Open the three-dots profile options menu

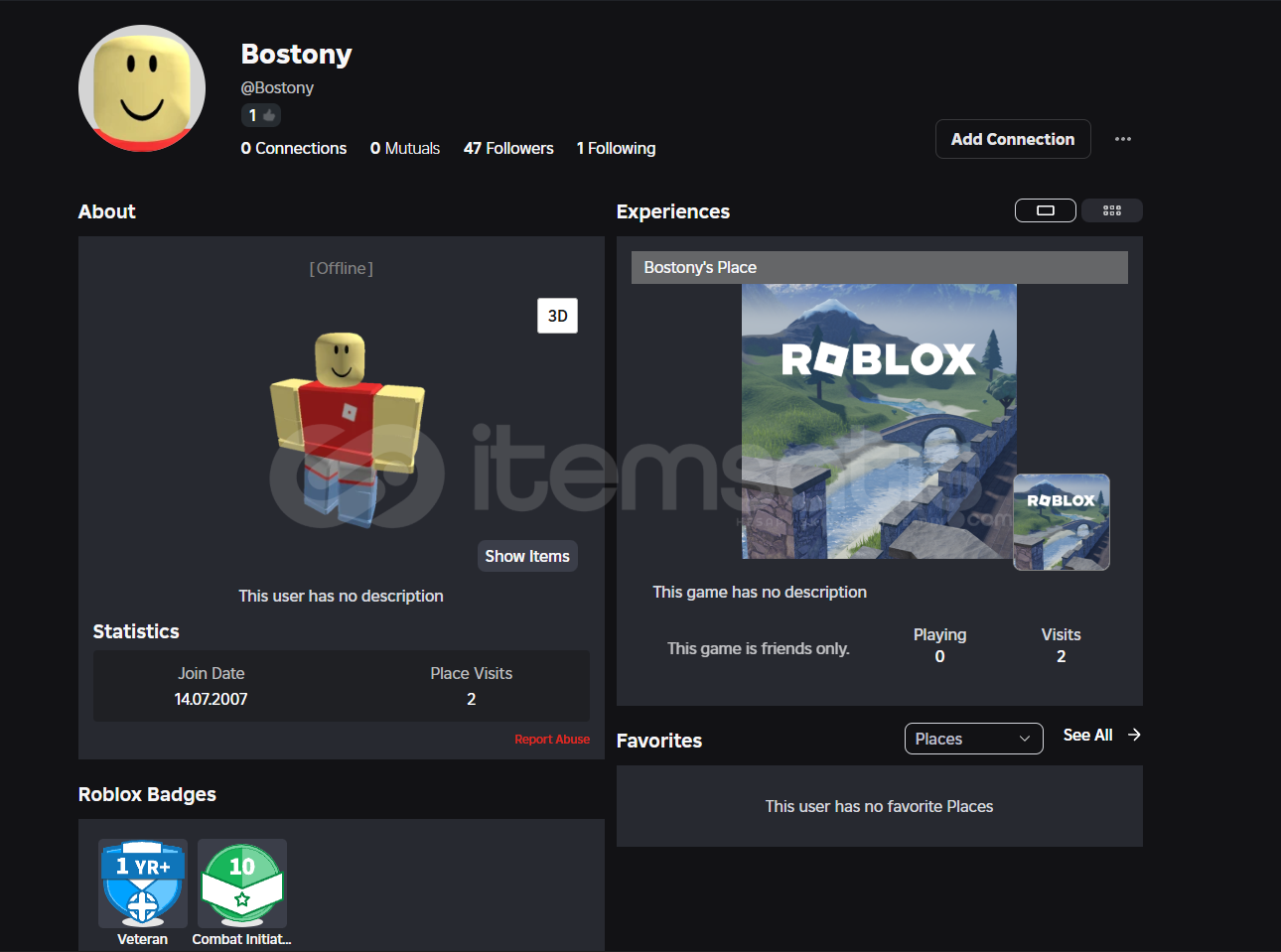[x=1122, y=139]
